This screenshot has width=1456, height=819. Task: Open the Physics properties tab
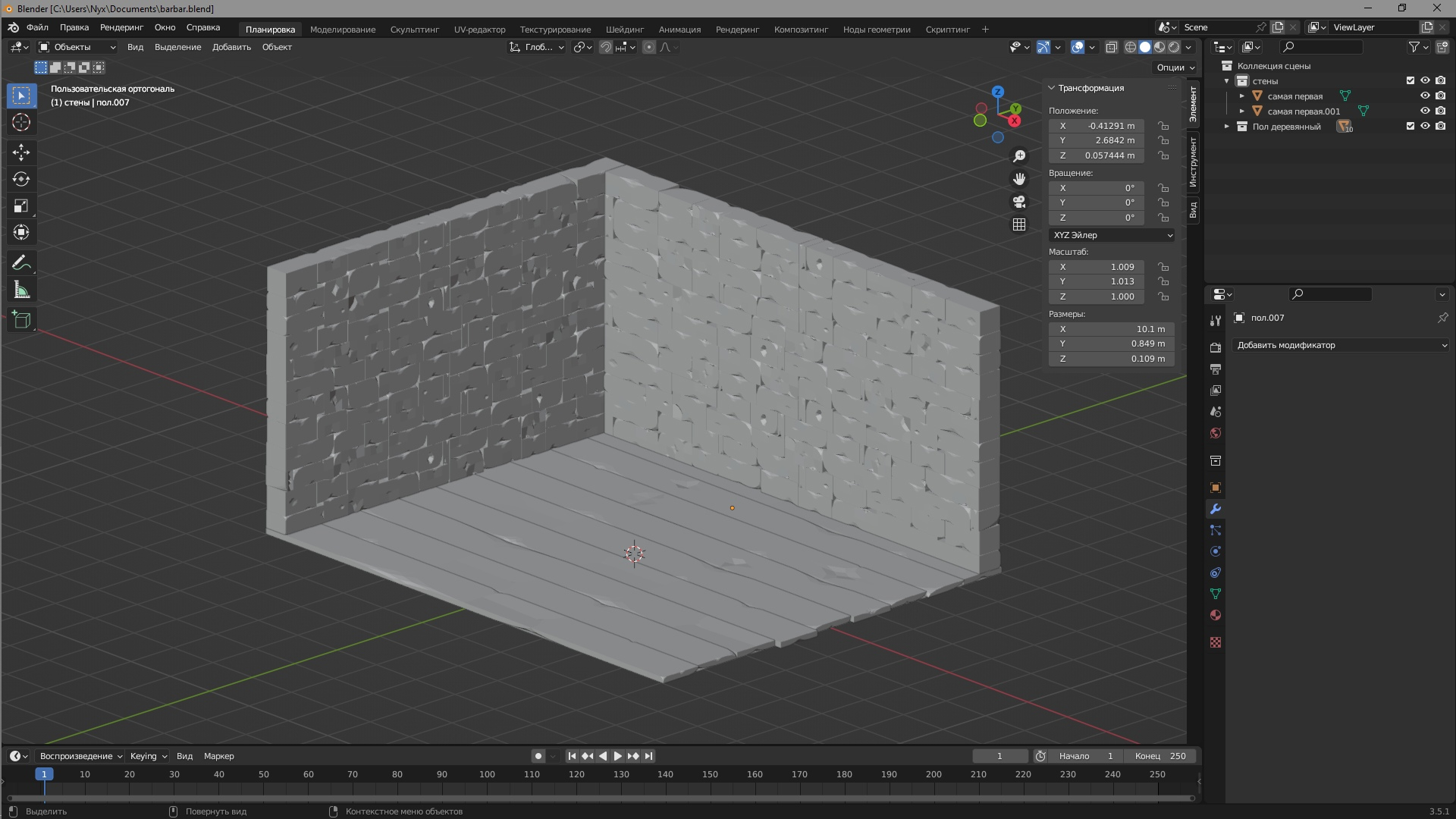pyautogui.click(x=1216, y=551)
